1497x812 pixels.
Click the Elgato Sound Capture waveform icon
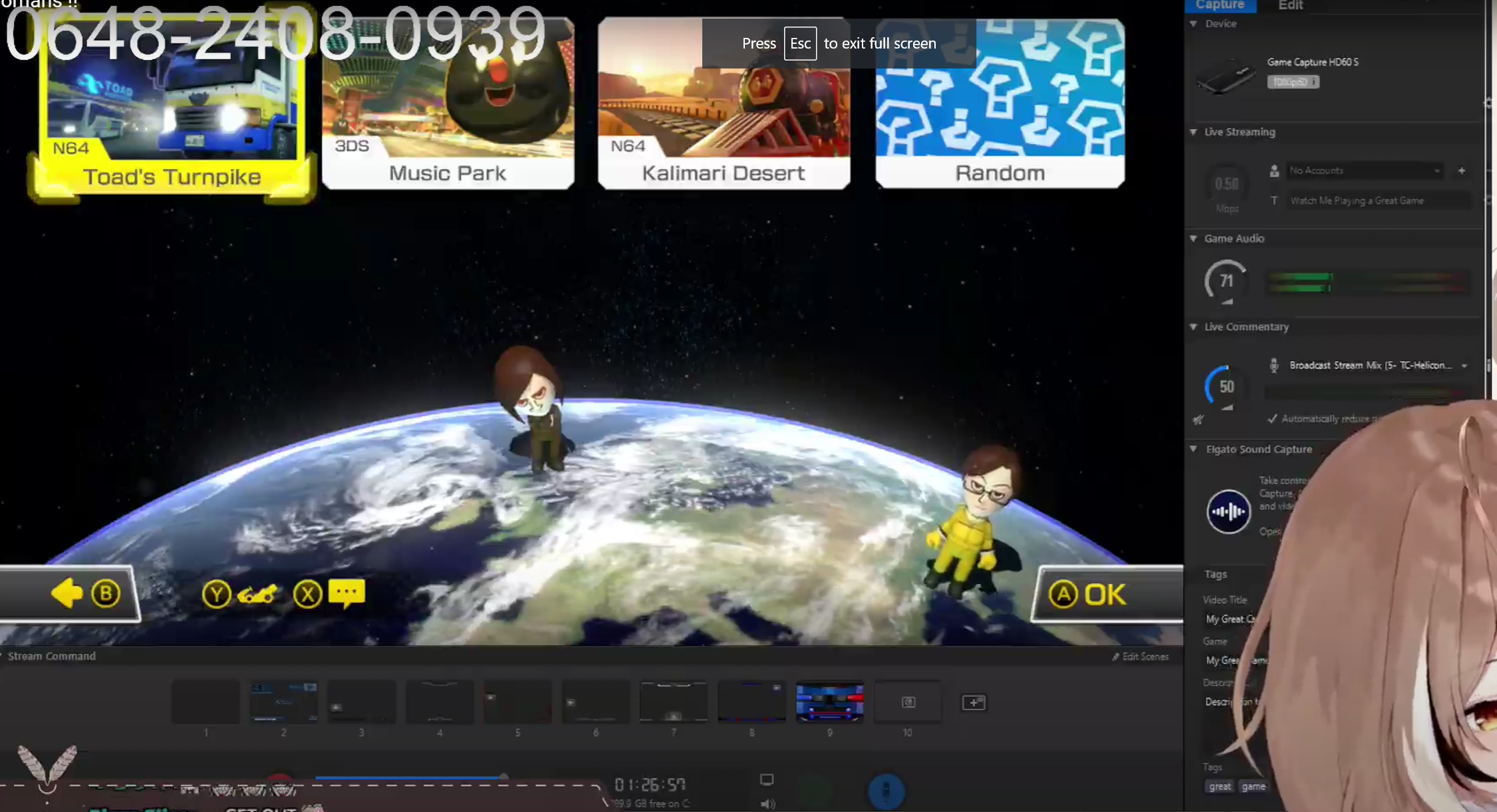coord(1228,511)
